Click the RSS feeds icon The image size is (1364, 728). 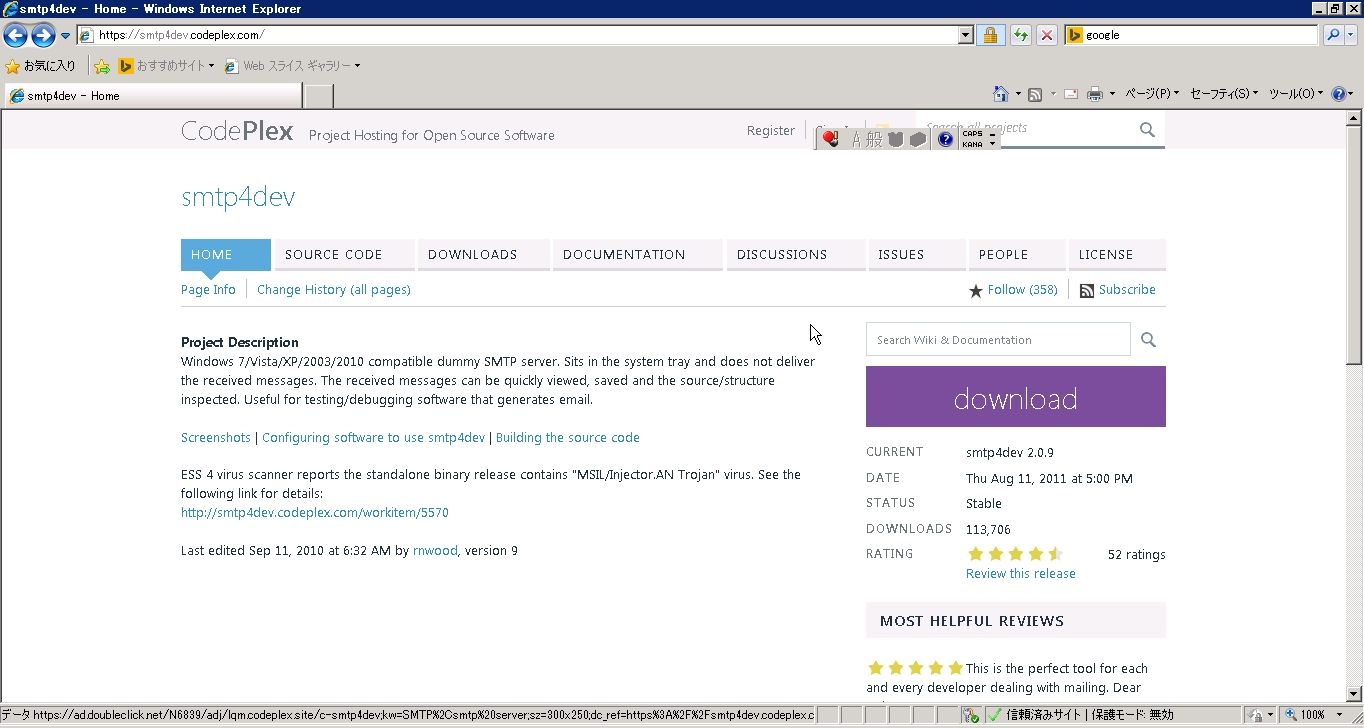(1035, 94)
